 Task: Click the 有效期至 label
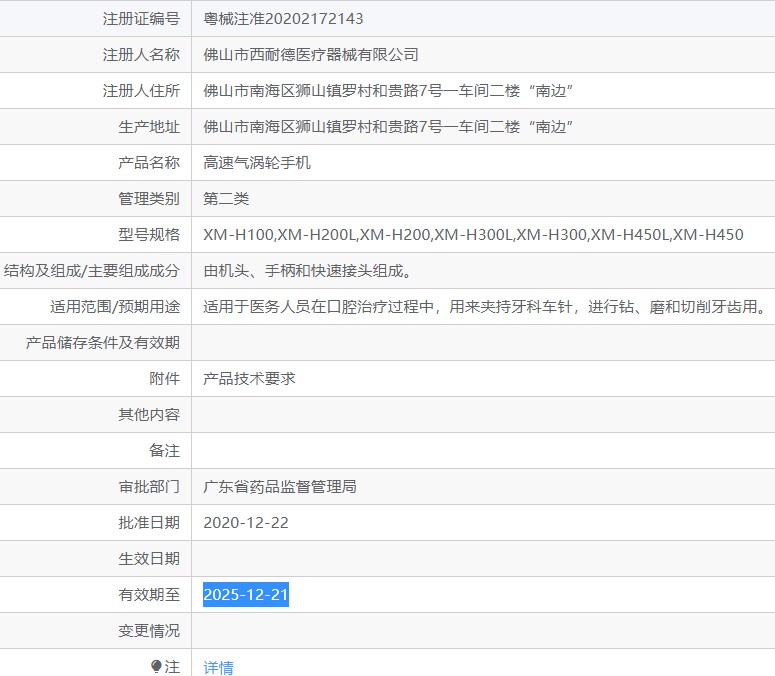pos(149,594)
